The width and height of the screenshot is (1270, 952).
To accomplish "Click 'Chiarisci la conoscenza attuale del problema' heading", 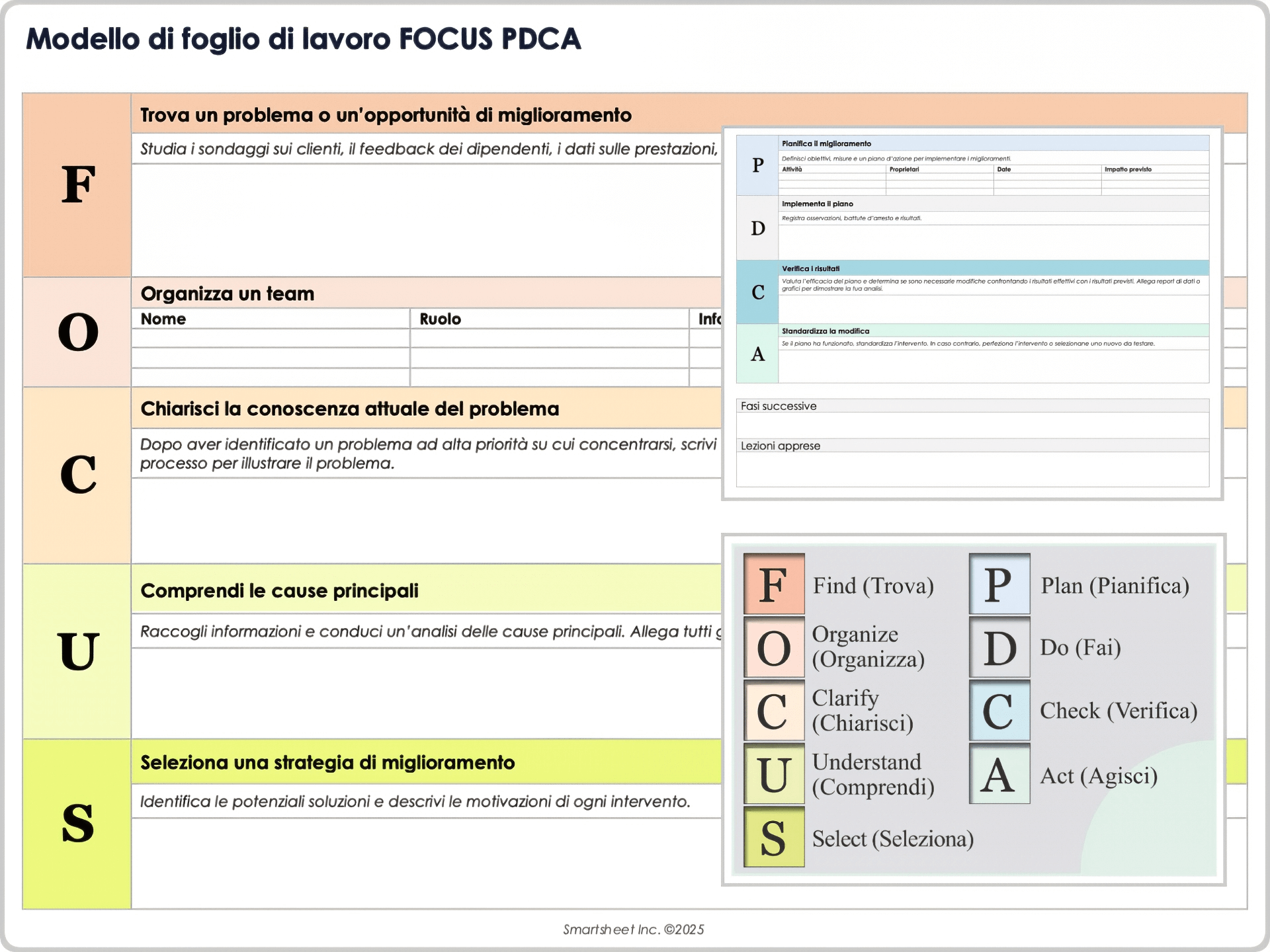I will pyautogui.click(x=350, y=409).
